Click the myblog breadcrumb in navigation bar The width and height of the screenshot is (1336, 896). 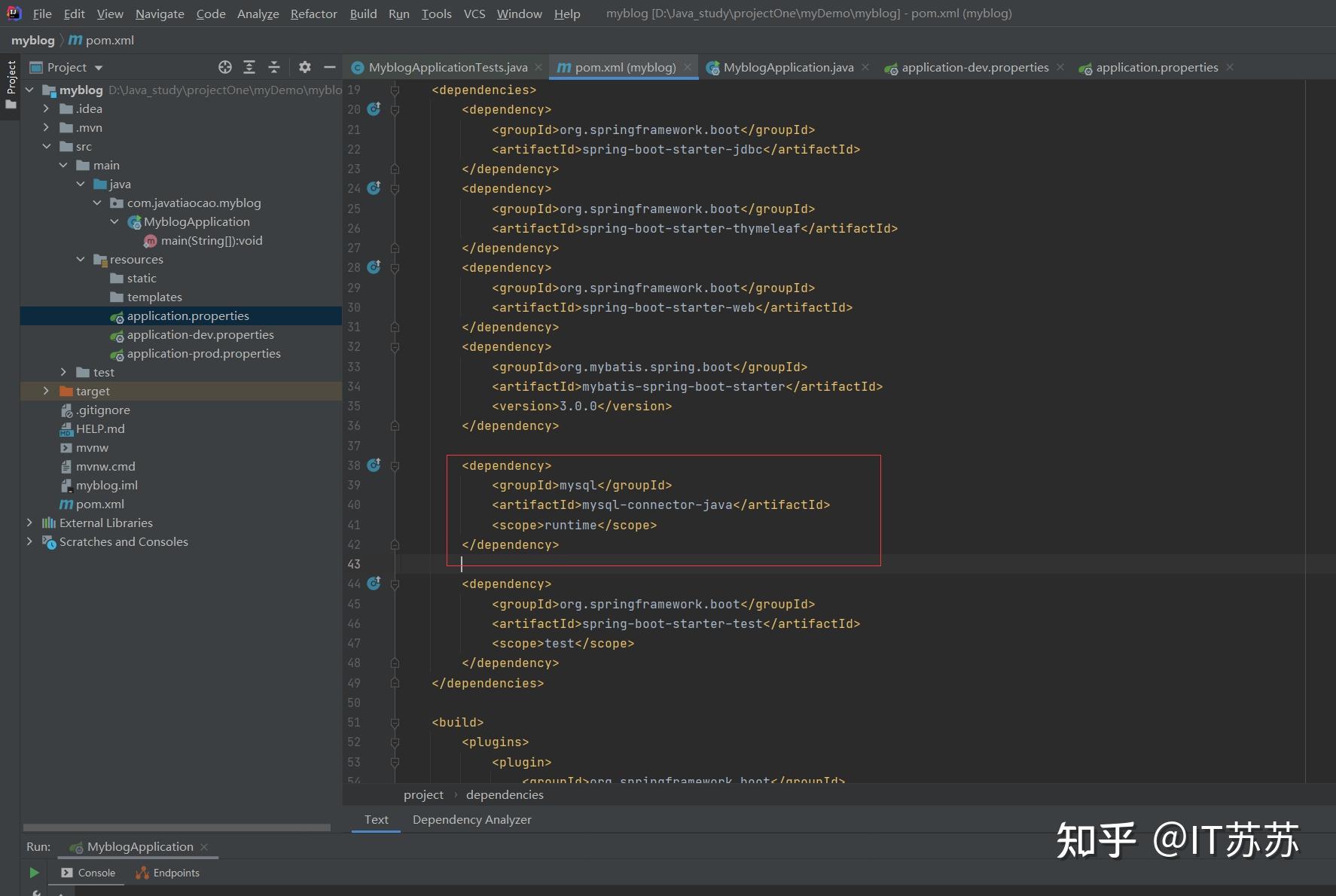32,40
